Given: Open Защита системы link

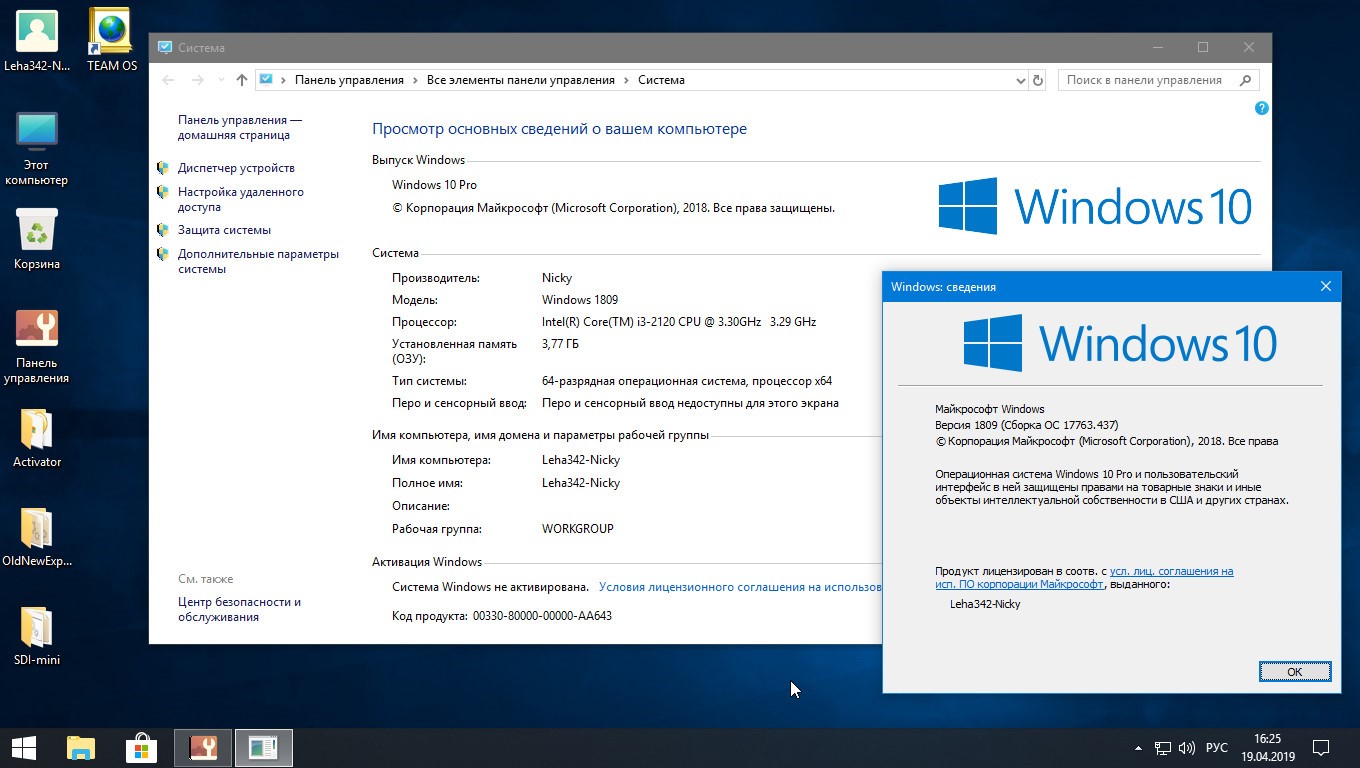Looking at the screenshot, I should coord(224,230).
